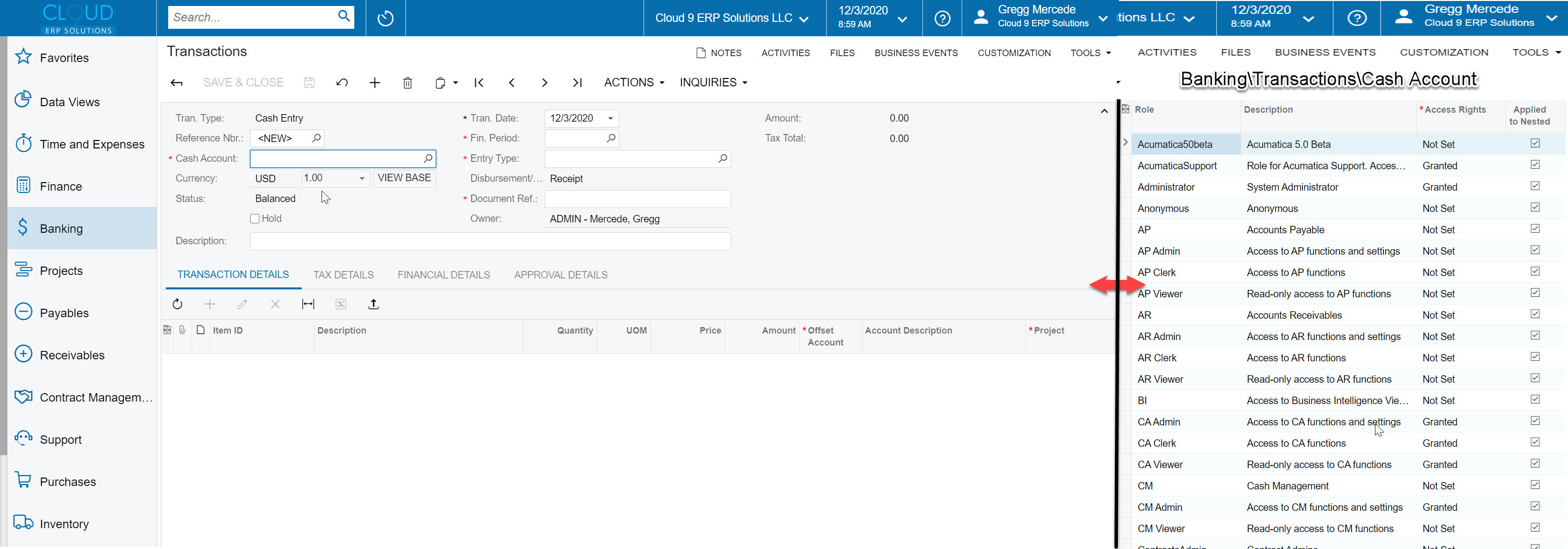Switch to the APPROVAL DETAILS tab
This screenshot has height=549, width=1568.
(x=561, y=275)
